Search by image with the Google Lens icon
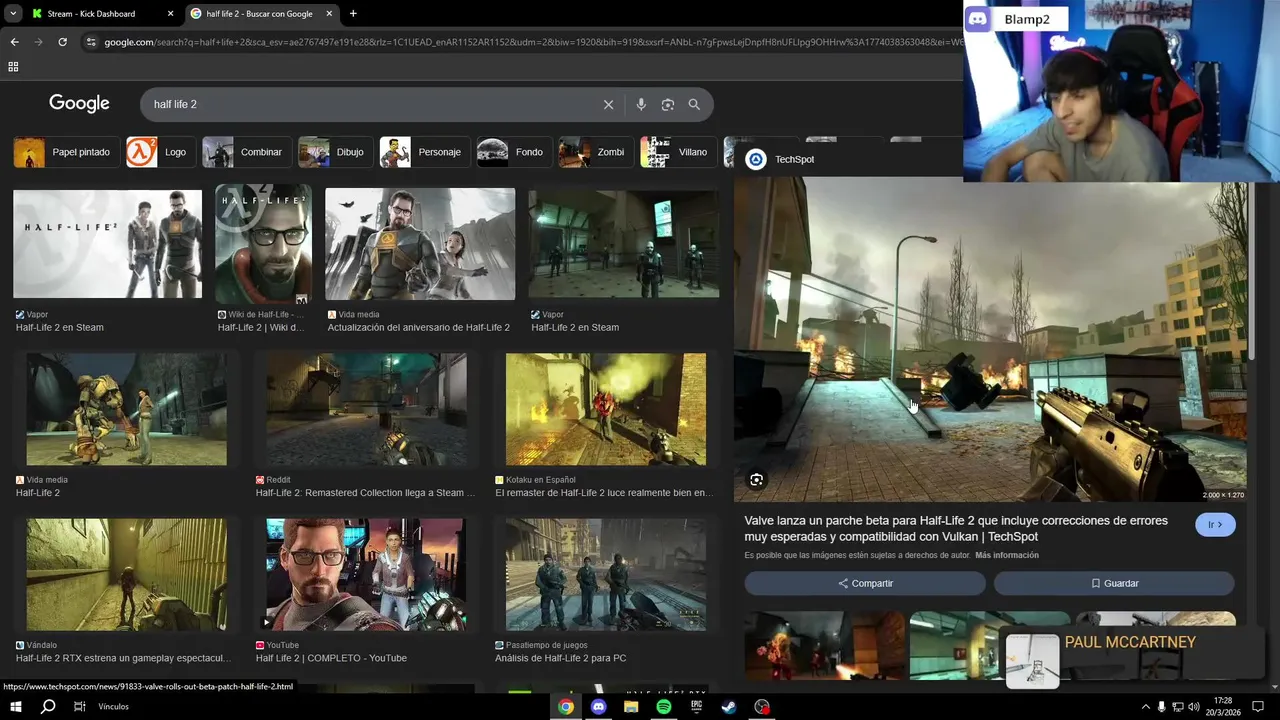Screen dimensions: 1280x720 (x=668, y=104)
